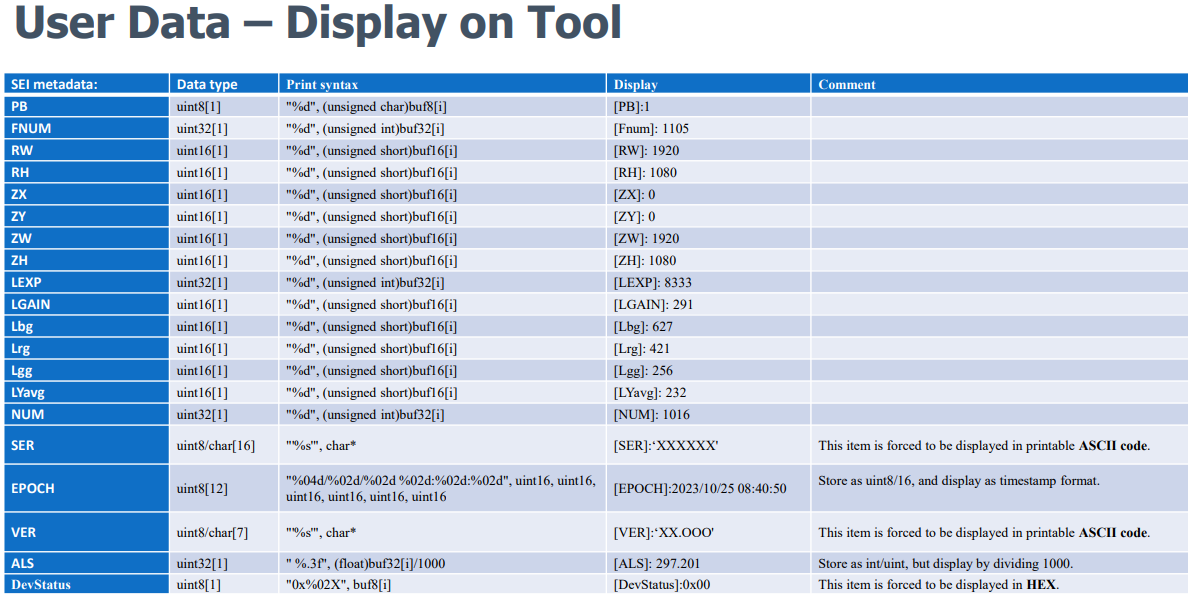
Task: Select the DevStatus row label
Action: (41, 584)
